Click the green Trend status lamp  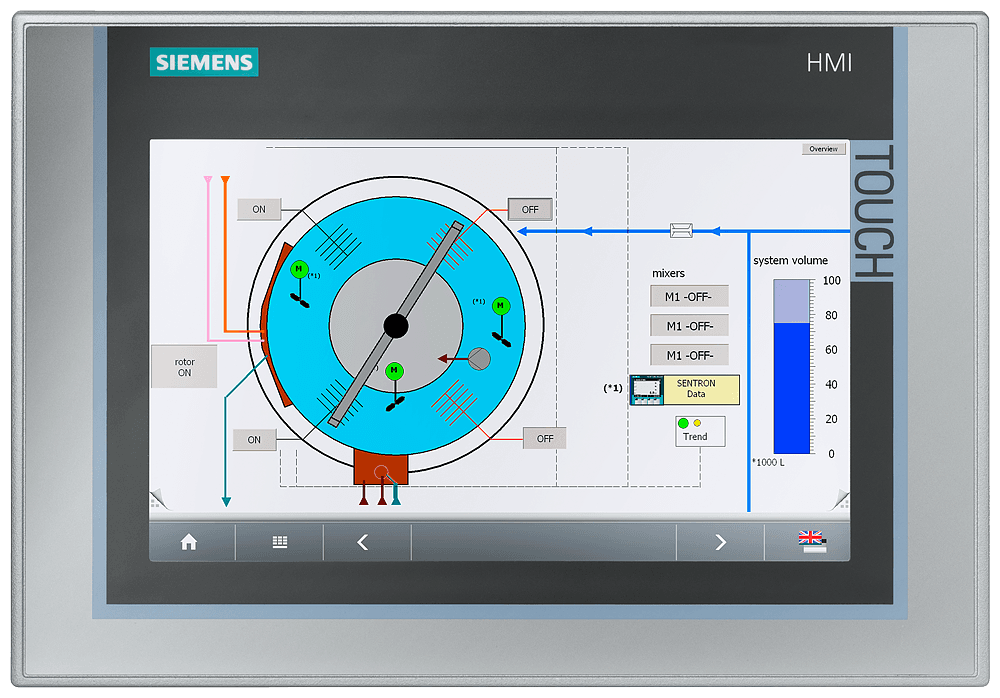[681, 424]
